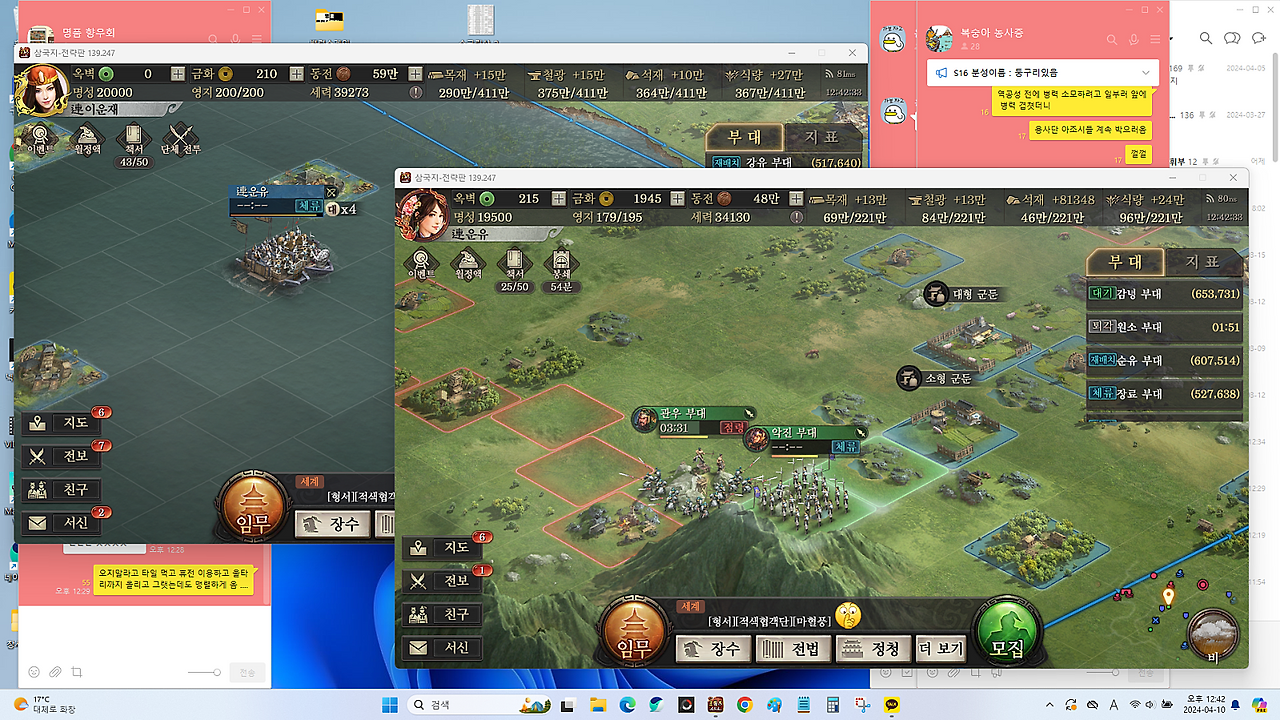Open 단체 전투 crossed-swords icon in back window
Viewport: 1280px width, 720px height.
pyautogui.click(x=180, y=140)
